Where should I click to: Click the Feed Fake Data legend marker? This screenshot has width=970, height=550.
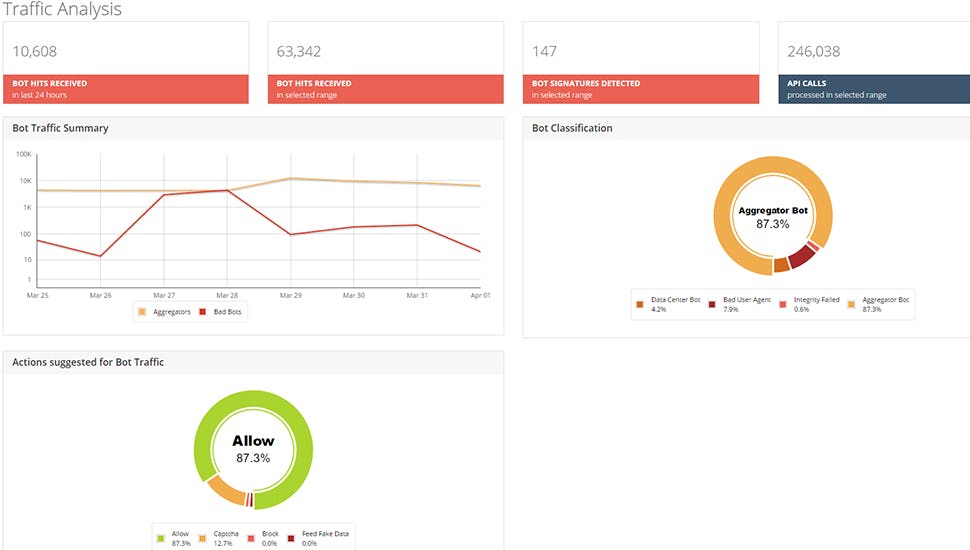coord(291,538)
